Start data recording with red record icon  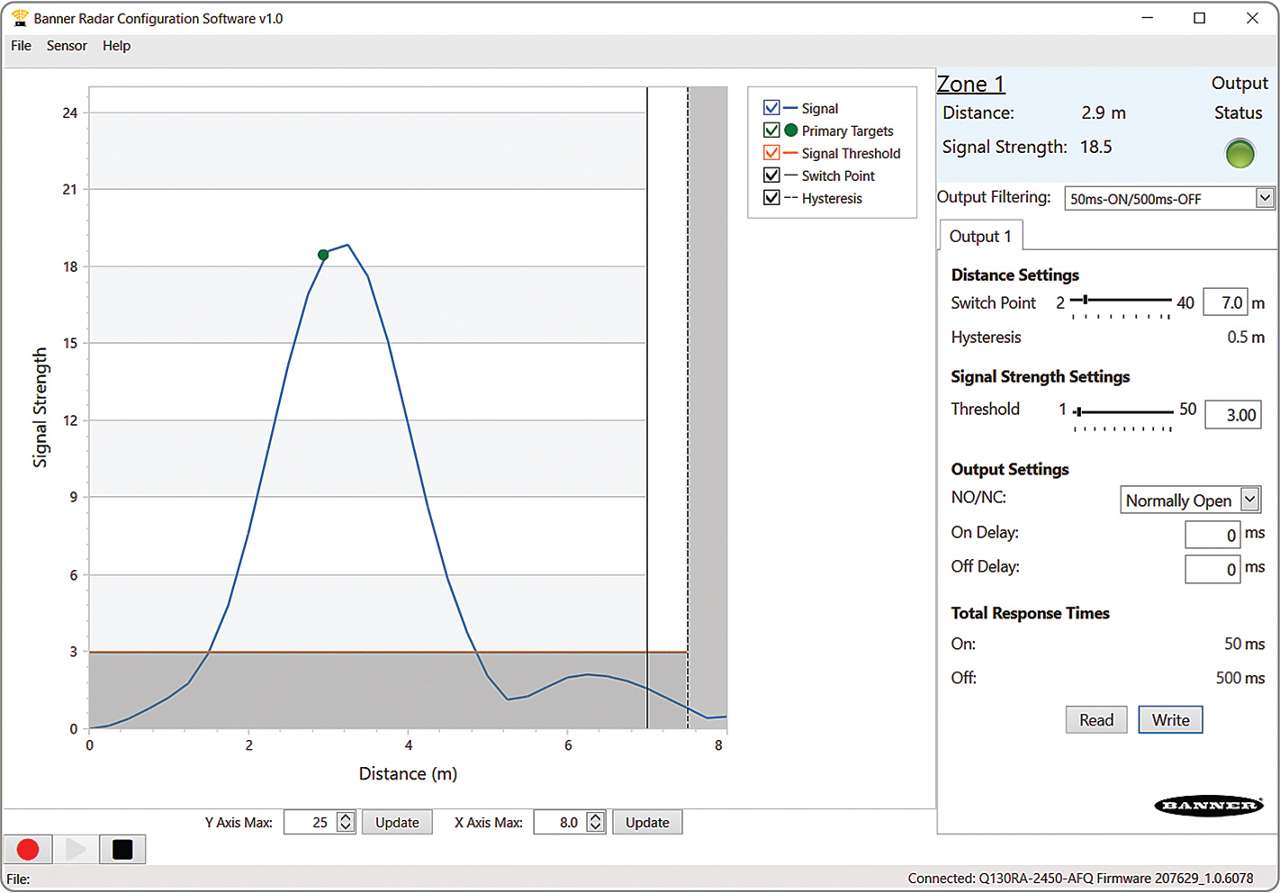click(27, 849)
